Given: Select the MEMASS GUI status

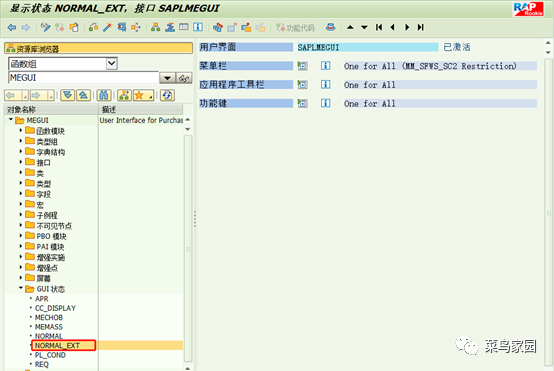Looking at the screenshot, I should pyautogui.click(x=49, y=327).
